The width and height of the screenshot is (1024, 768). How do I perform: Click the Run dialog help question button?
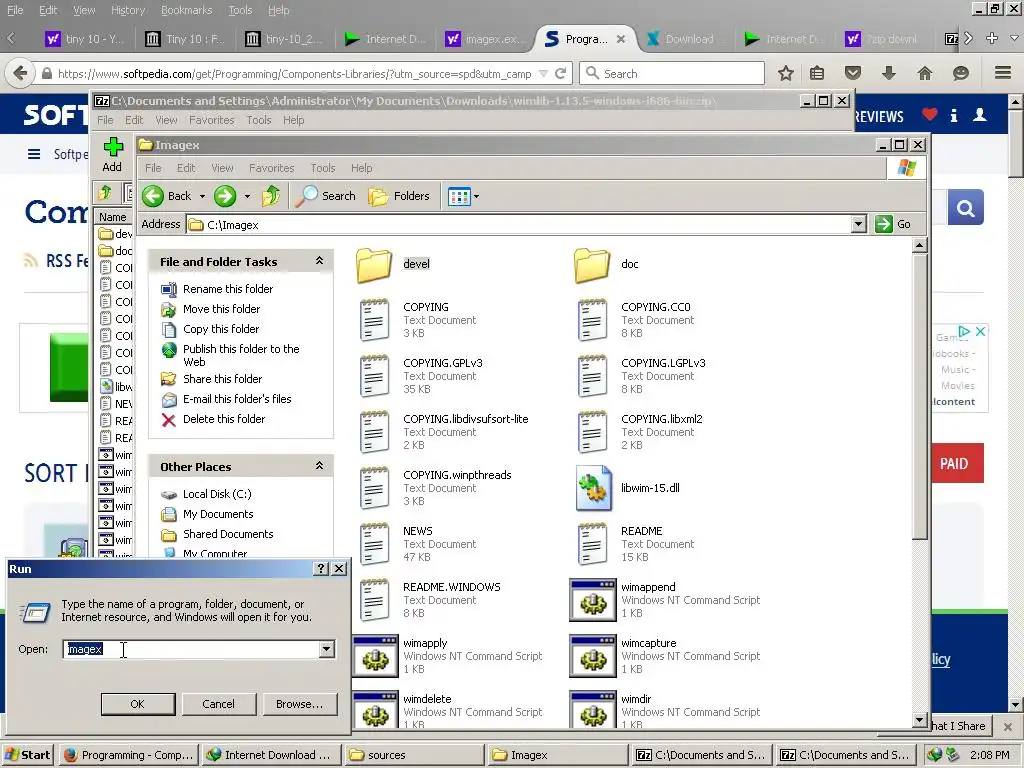coord(321,569)
